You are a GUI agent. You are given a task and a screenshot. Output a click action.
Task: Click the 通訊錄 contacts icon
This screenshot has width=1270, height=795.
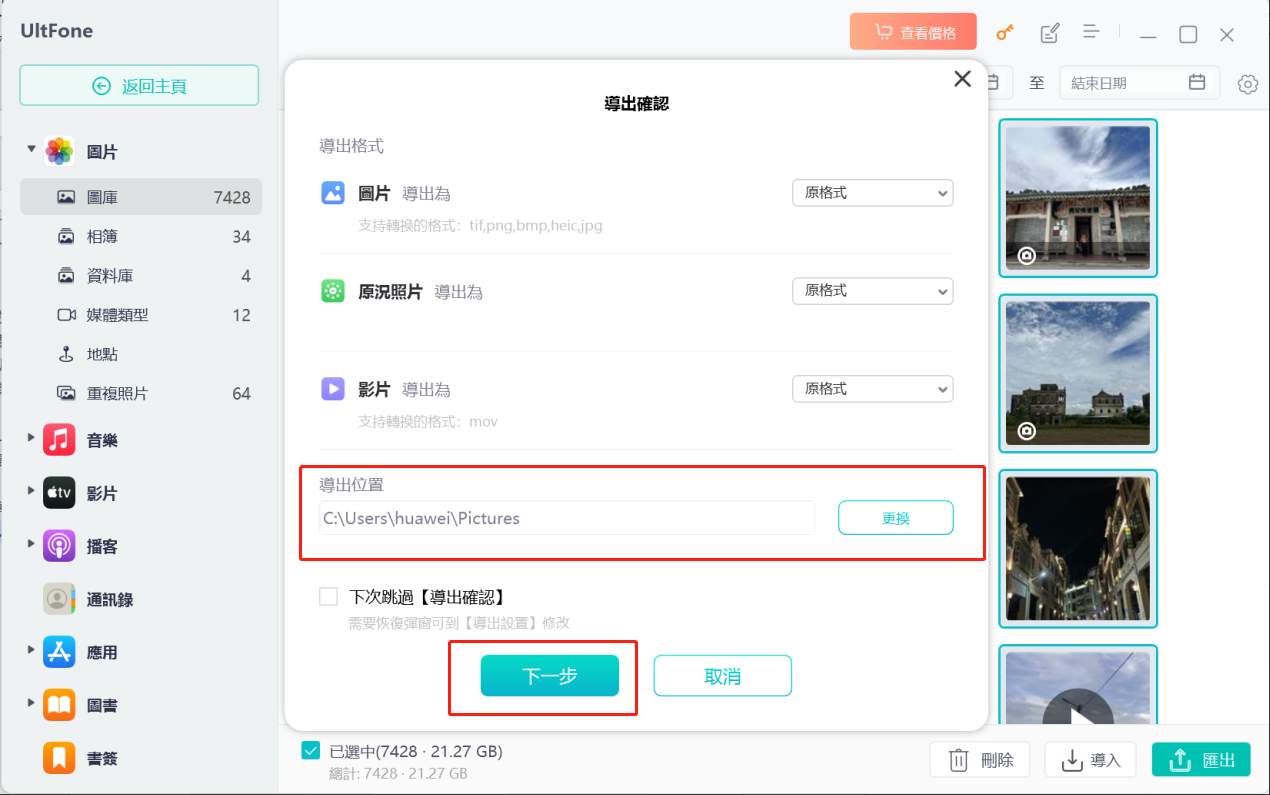(x=58, y=599)
